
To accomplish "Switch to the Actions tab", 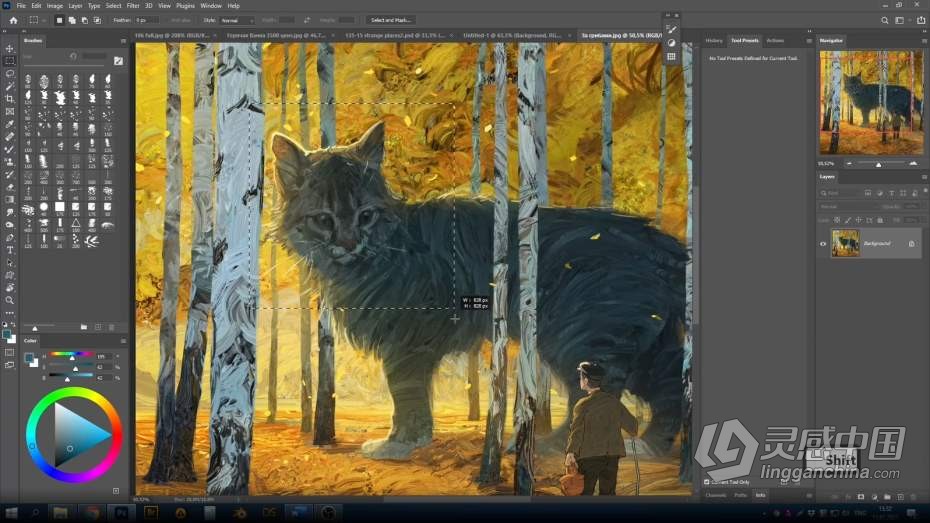I will point(775,41).
